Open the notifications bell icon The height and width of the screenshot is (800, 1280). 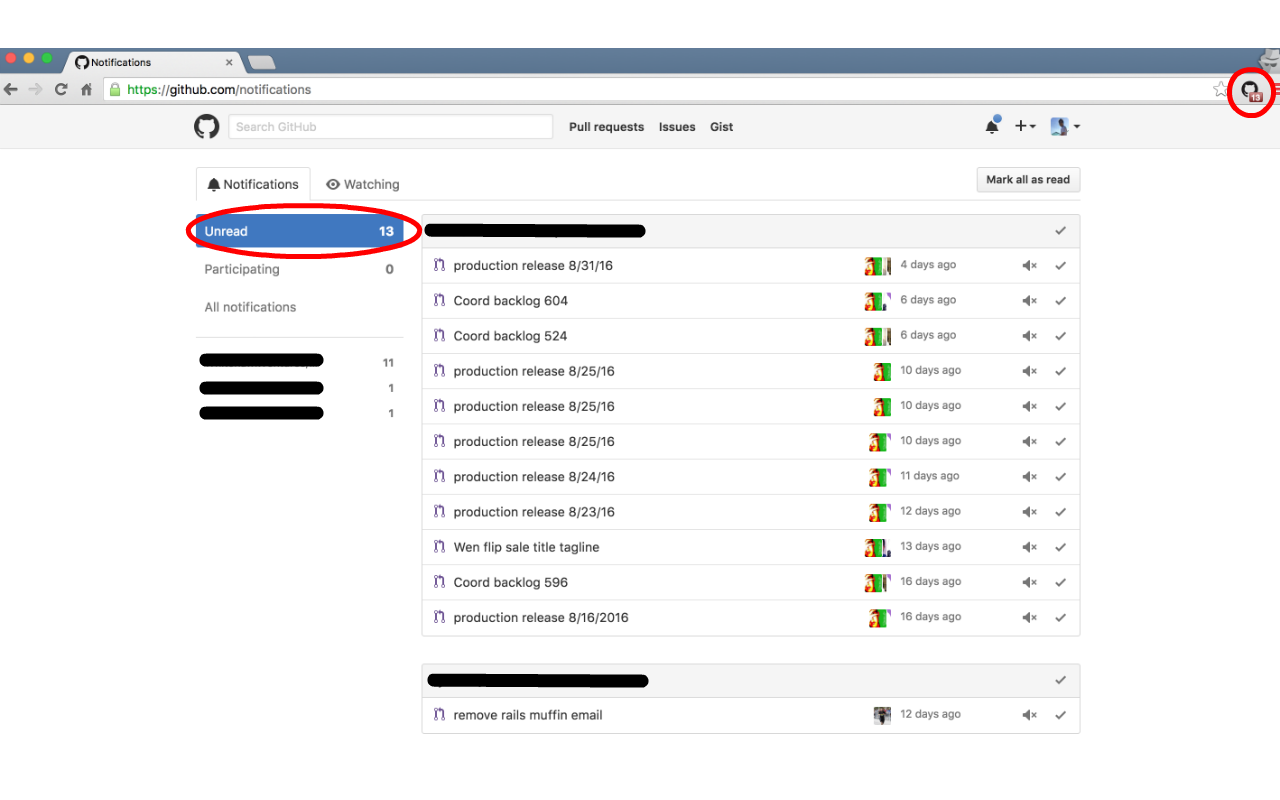[991, 126]
